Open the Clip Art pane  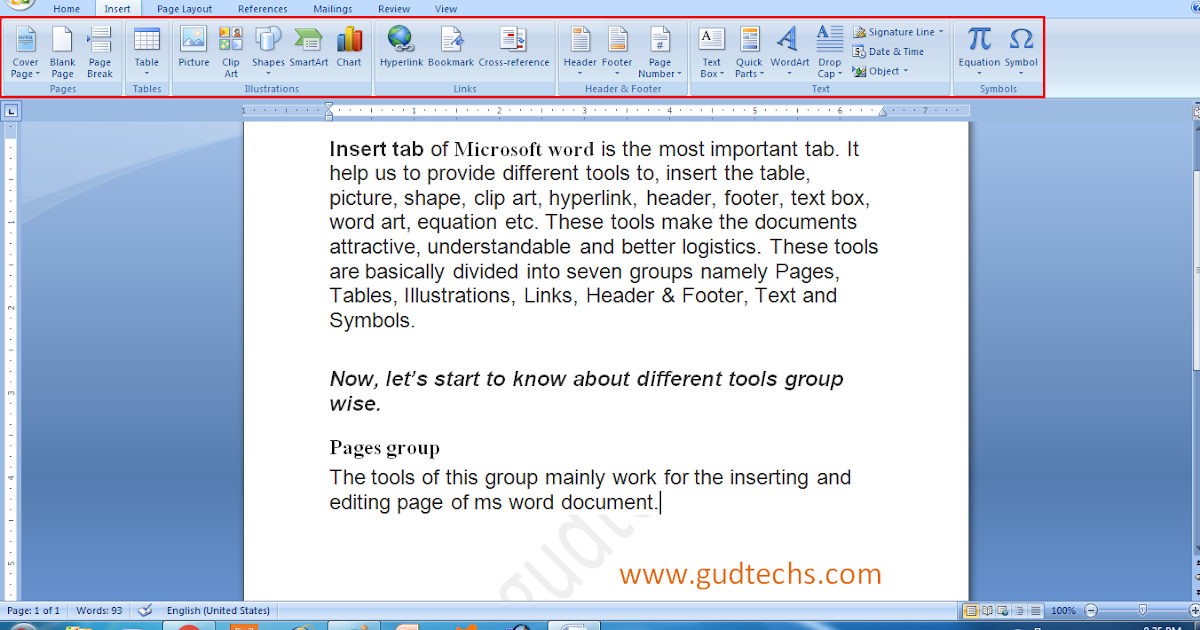coord(230,50)
